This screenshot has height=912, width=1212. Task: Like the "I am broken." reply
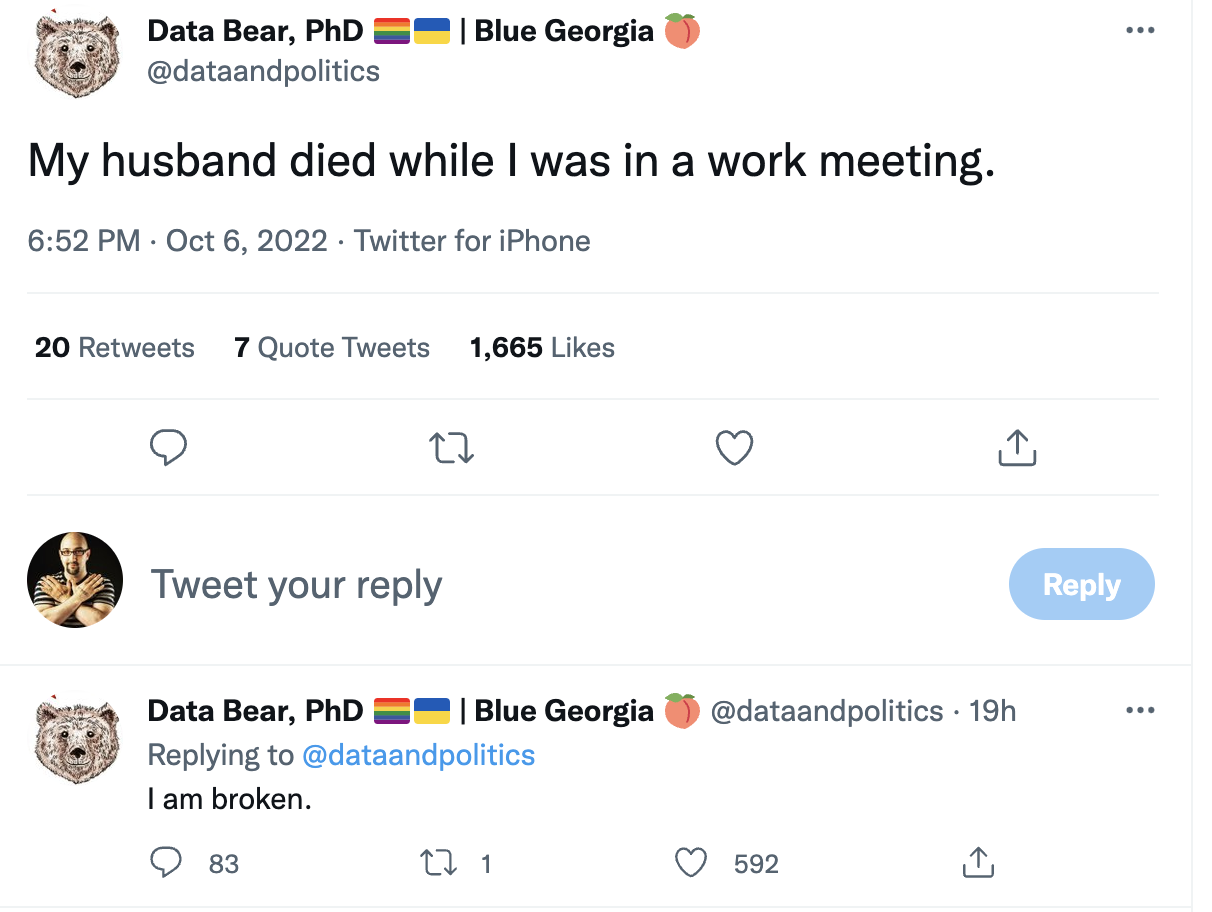691,862
